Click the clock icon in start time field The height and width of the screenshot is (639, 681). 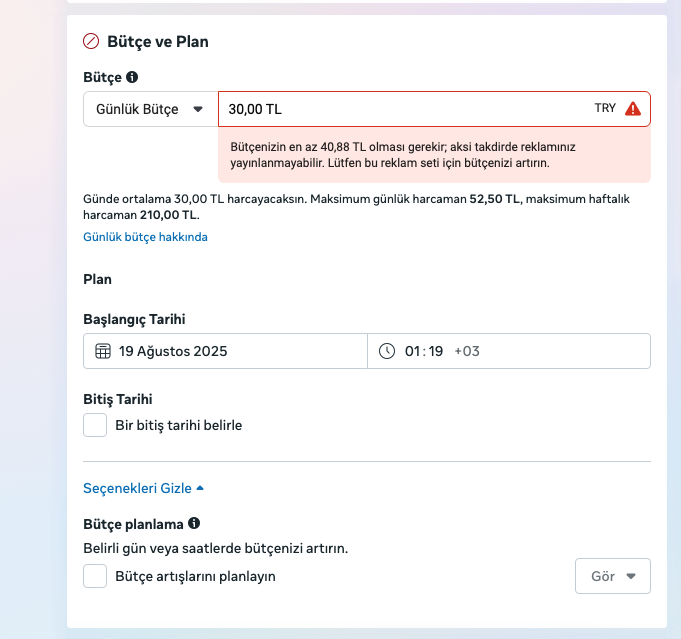pos(387,351)
